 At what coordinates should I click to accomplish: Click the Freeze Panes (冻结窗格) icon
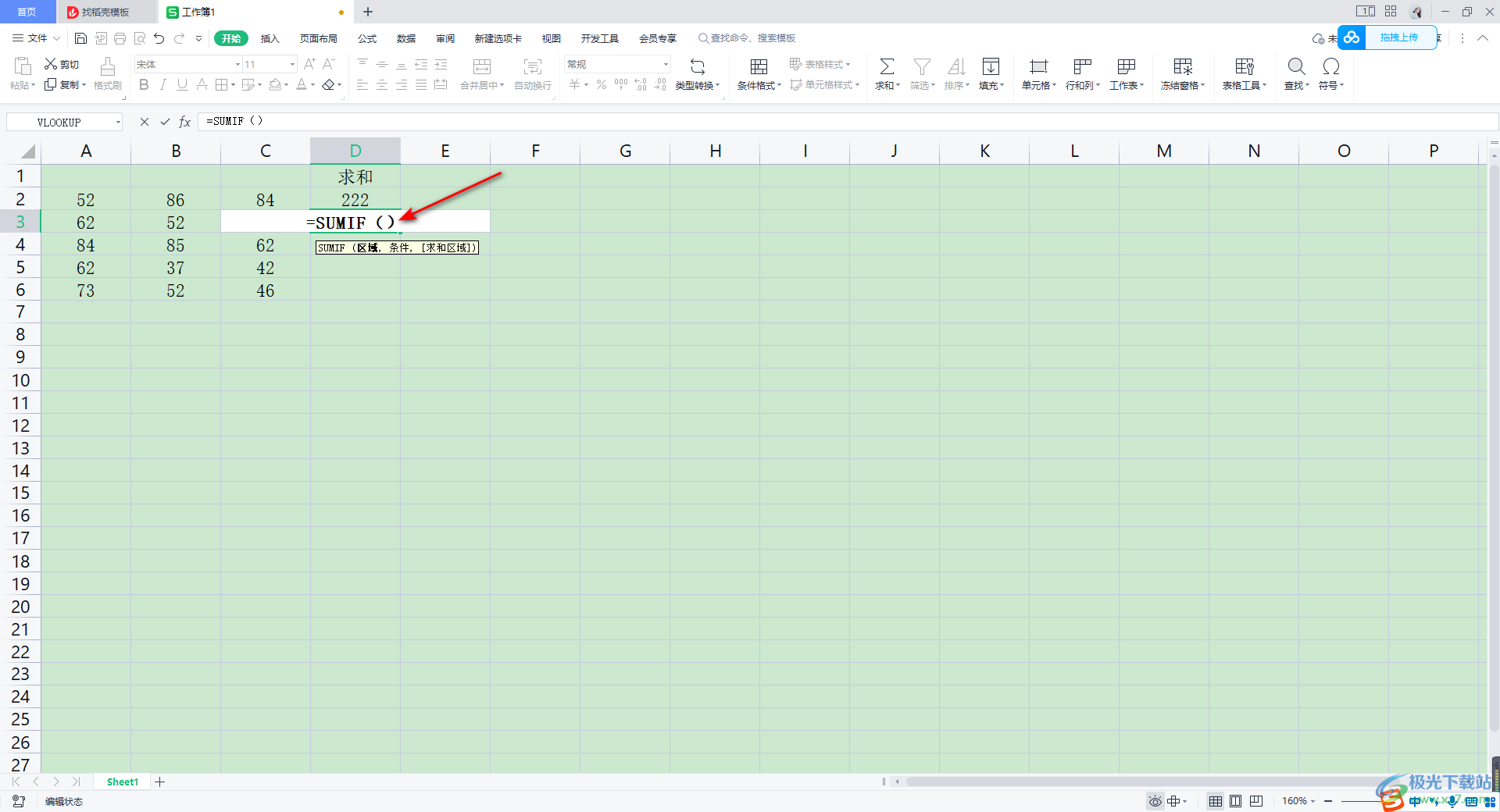coord(1183,66)
